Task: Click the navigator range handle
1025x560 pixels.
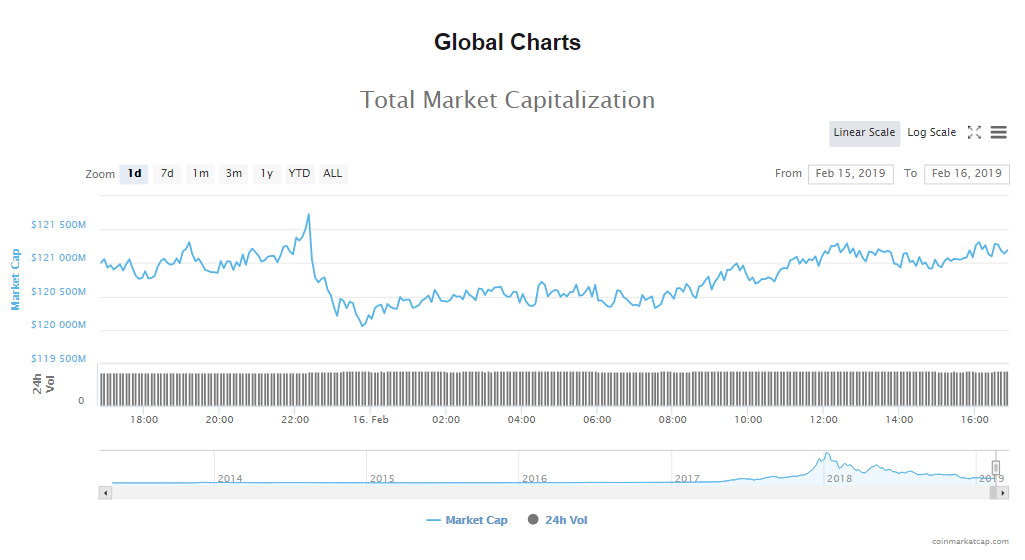Action: click(996, 467)
